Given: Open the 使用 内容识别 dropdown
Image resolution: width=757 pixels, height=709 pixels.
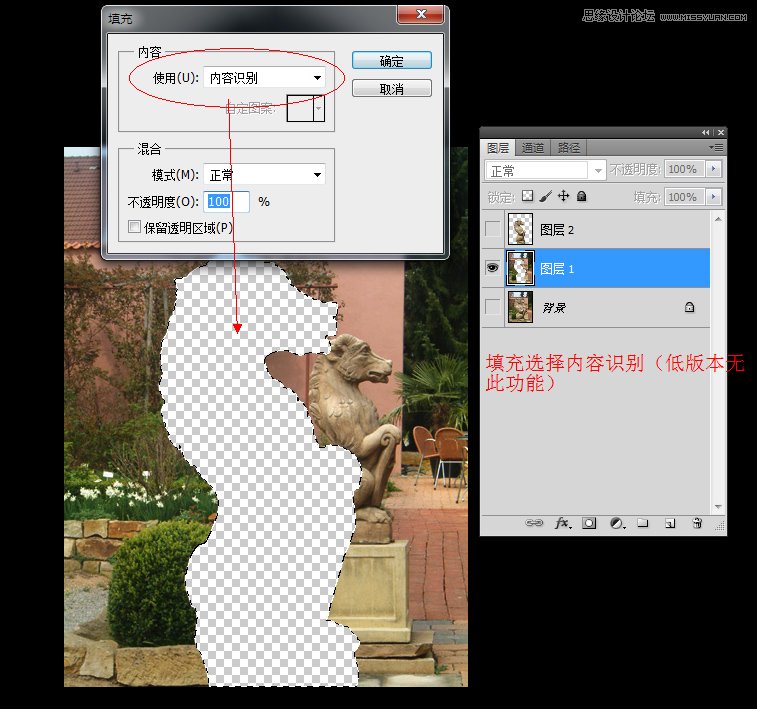Looking at the screenshot, I should [265, 78].
